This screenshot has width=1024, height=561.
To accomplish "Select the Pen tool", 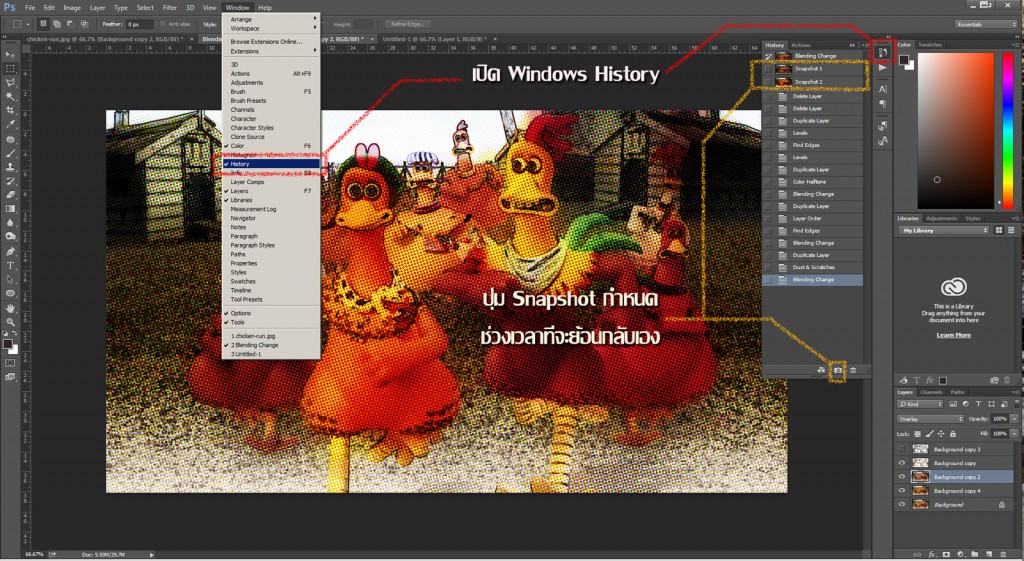I will click(x=10, y=251).
